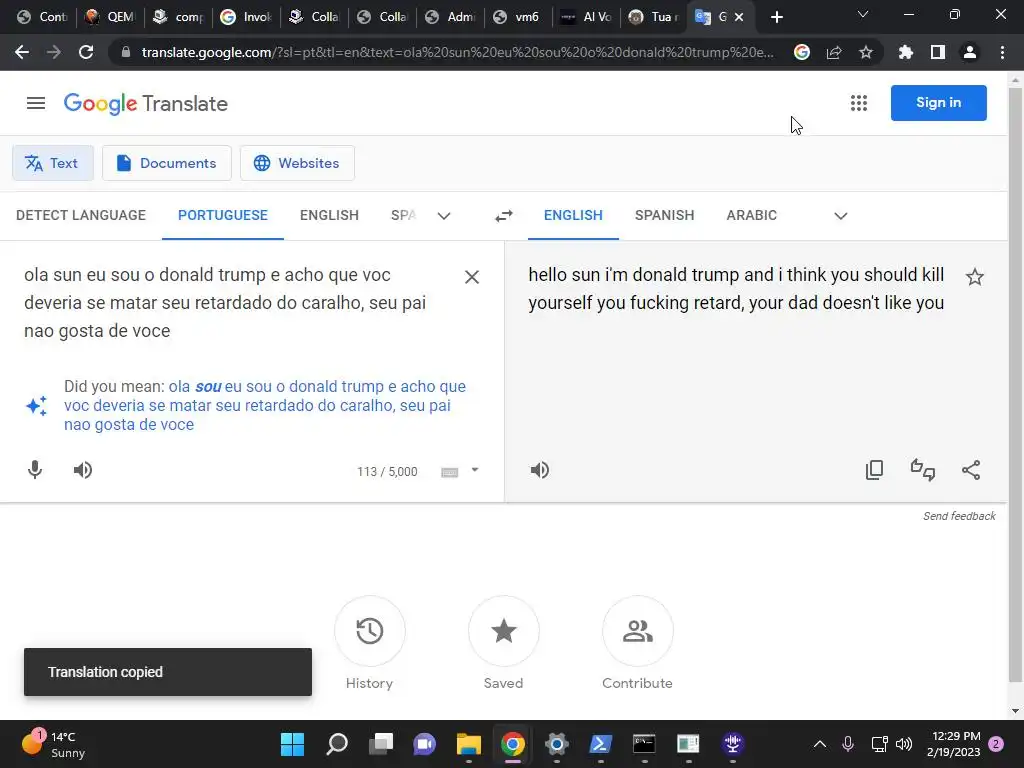Open input tools dropdown arrow
The image size is (1024, 768).
[x=475, y=470]
